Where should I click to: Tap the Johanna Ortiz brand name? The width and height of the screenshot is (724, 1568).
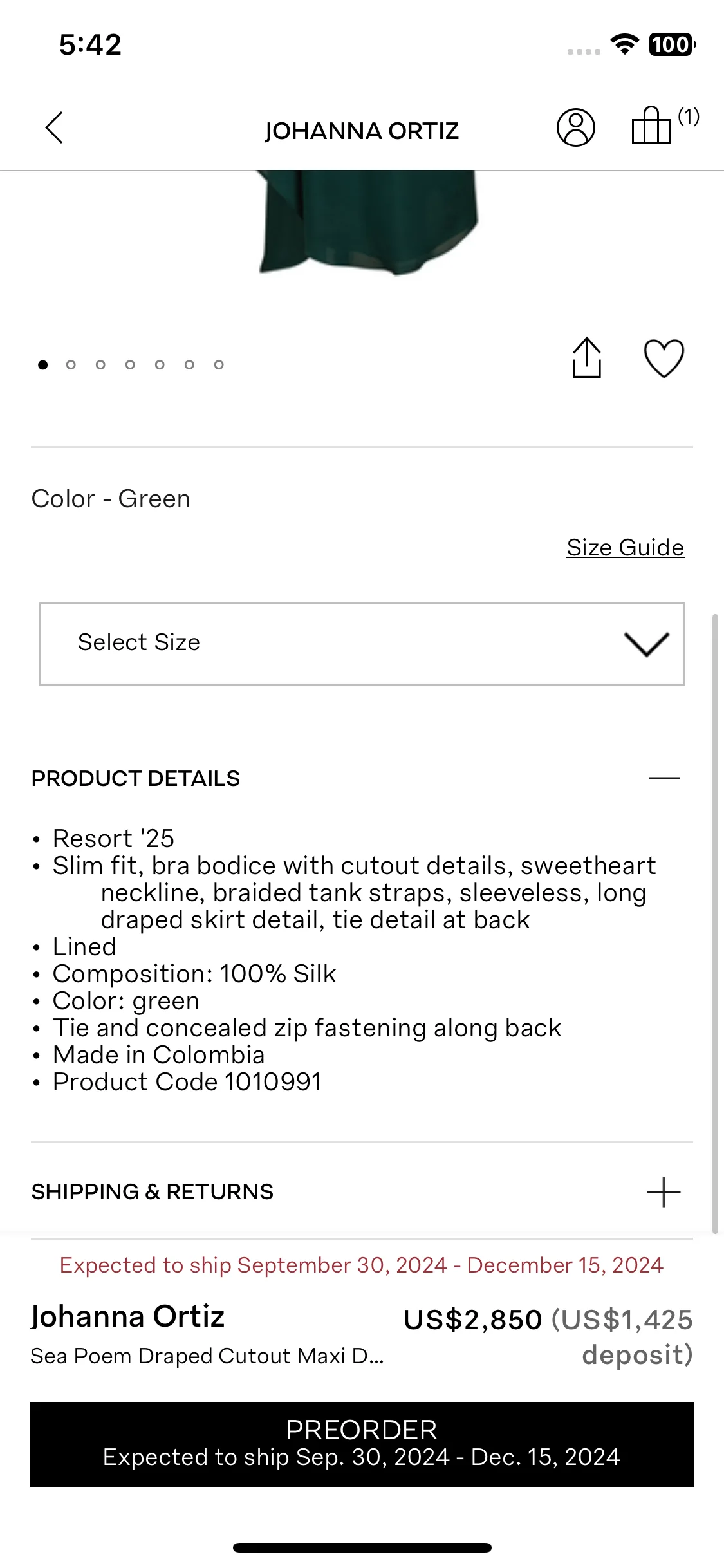pos(127,1316)
